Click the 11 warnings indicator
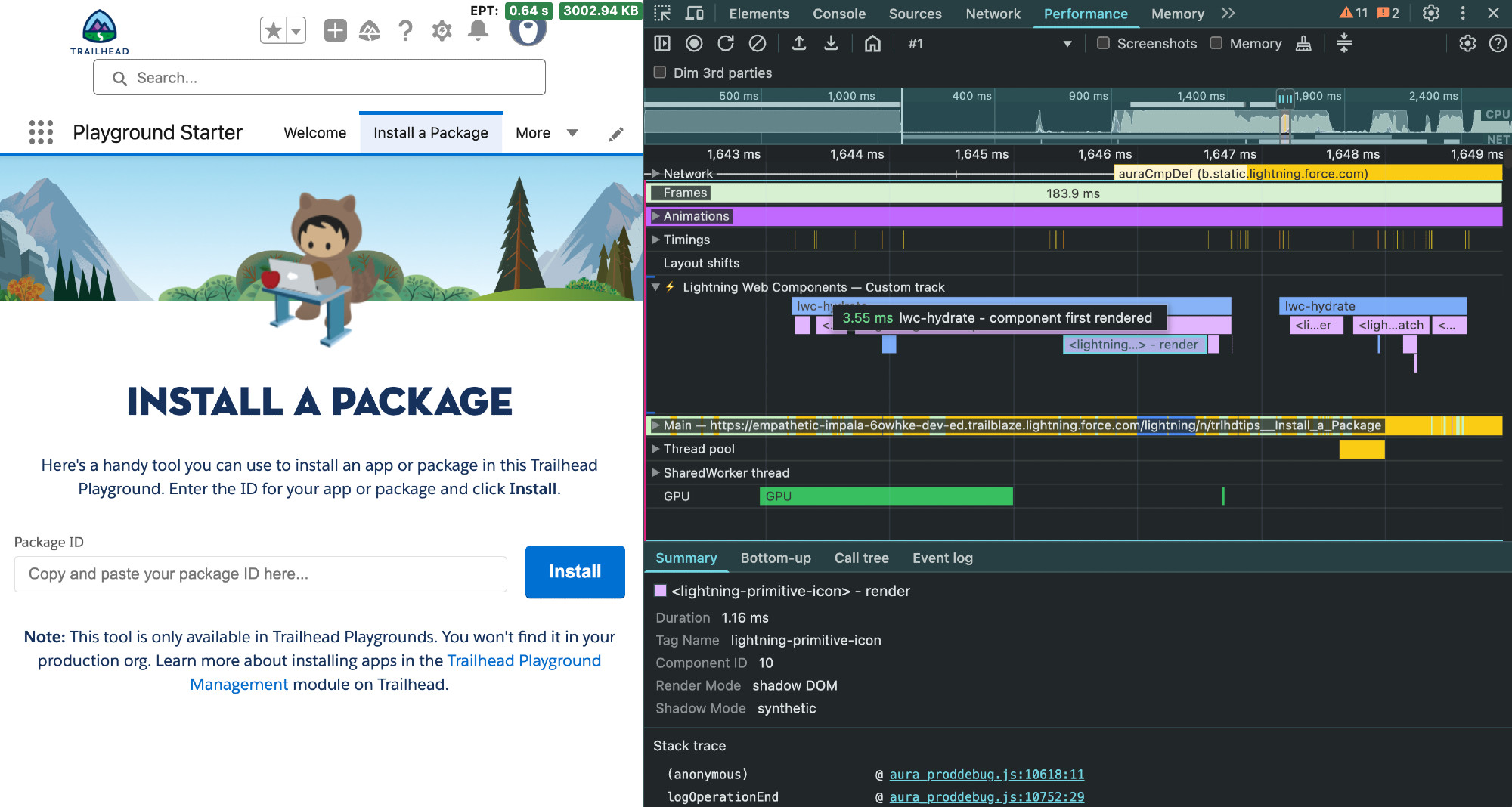Screen dimensions: 1512x807 pos(1354,13)
